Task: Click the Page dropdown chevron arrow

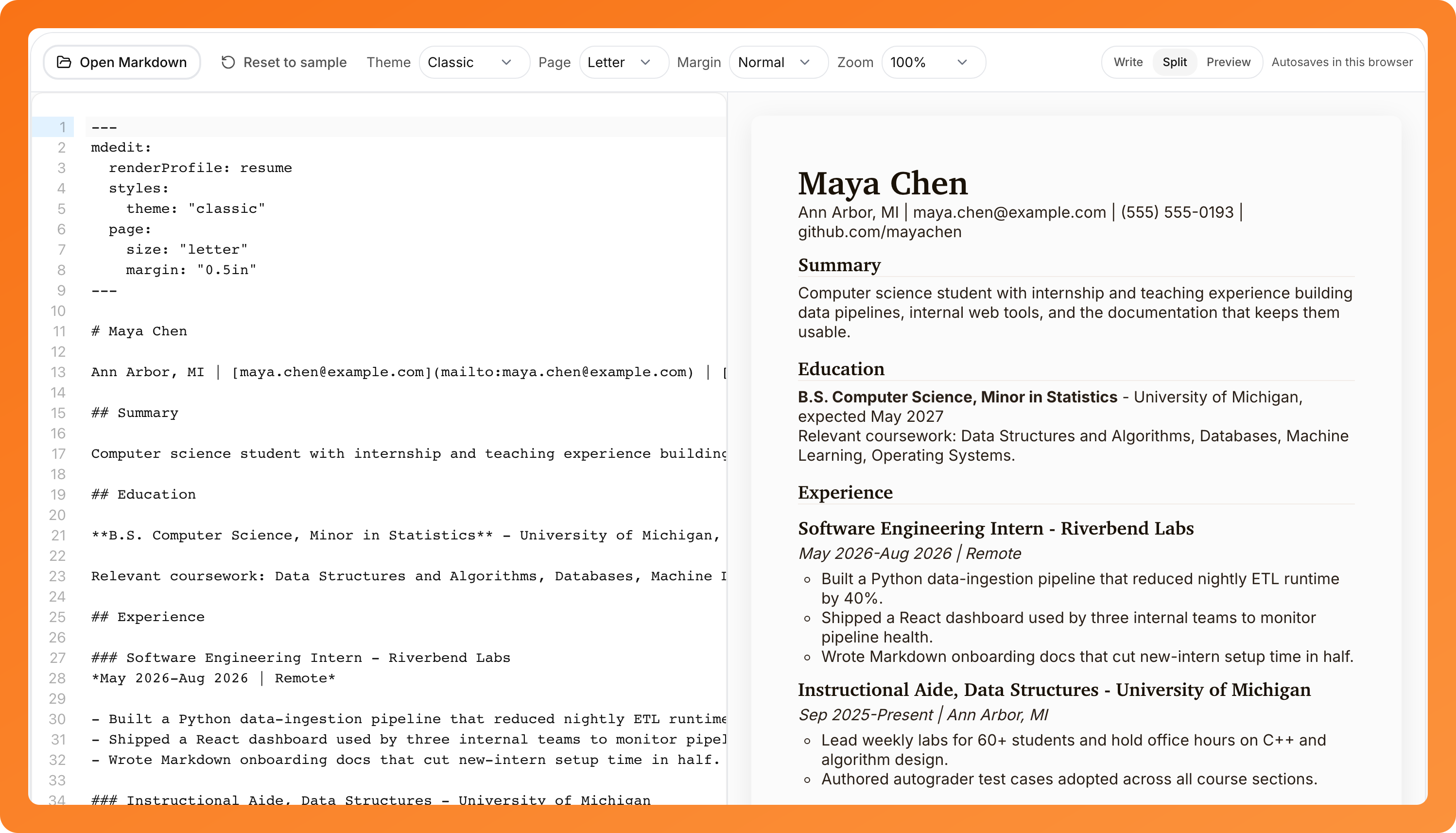Action: point(645,62)
